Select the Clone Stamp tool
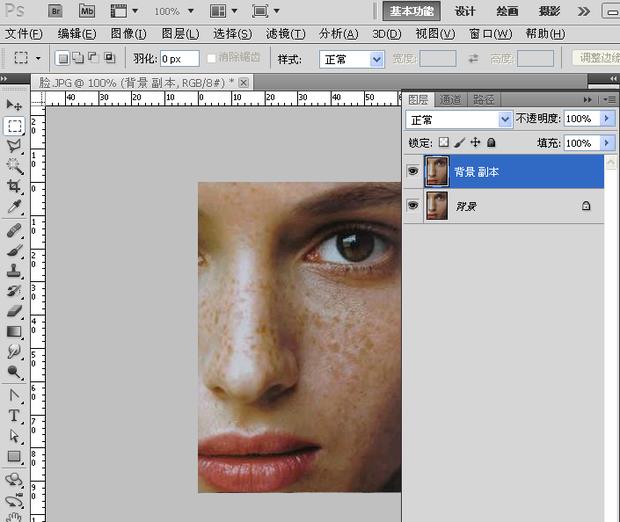Screen dimensions: 620x522 point(14,270)
